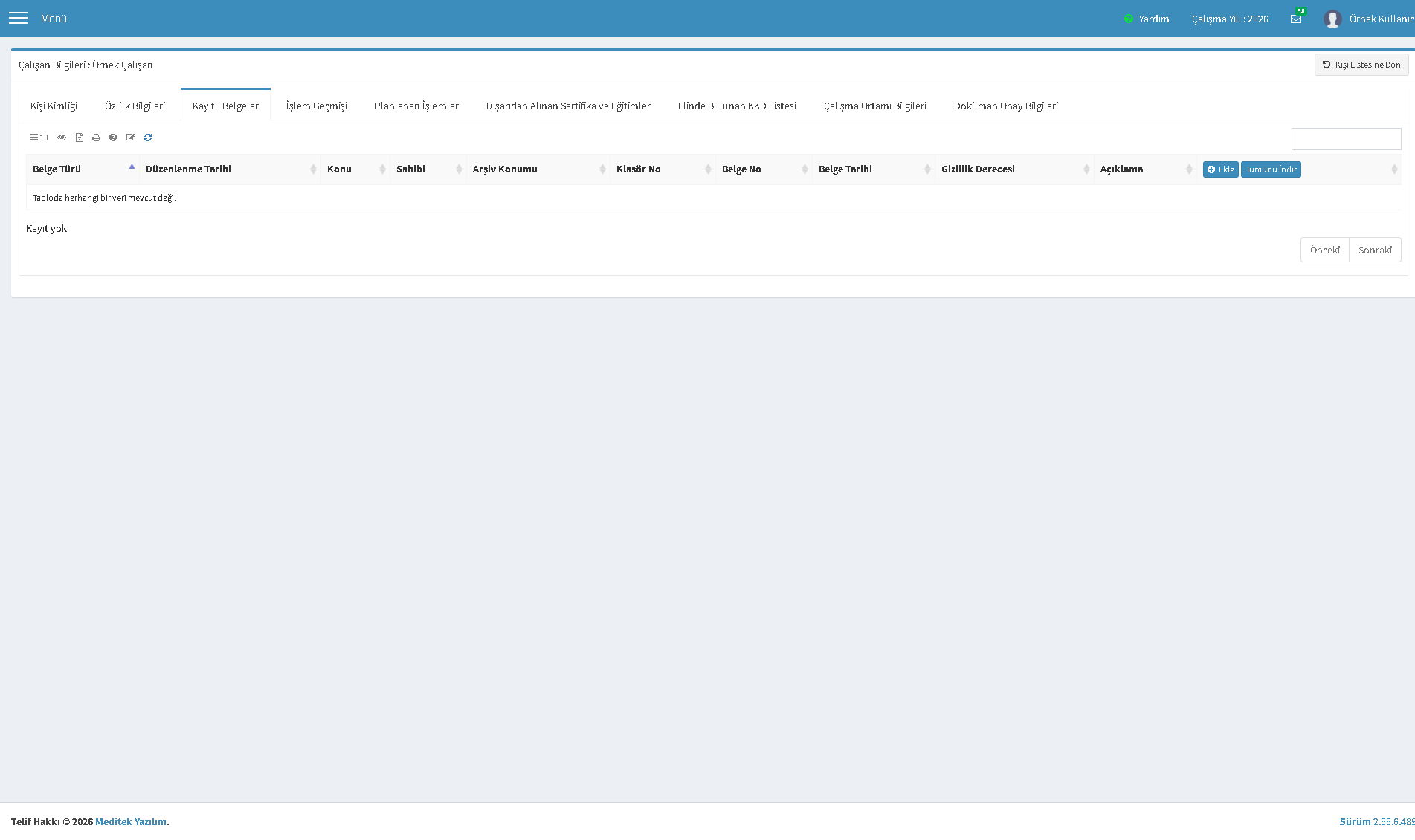This screenshot has height=840, width=1415.
Task: Open the mail notifications envelope icon
Action: (x=1296, y=19)
